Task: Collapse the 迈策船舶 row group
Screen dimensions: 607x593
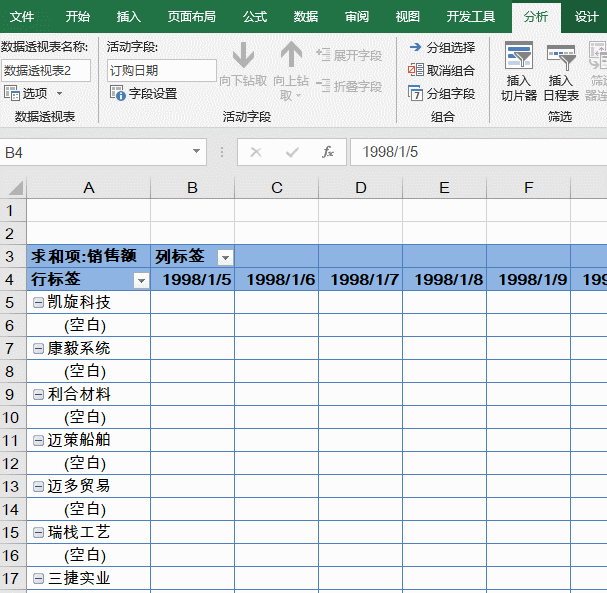Action: tap(38, 440)
